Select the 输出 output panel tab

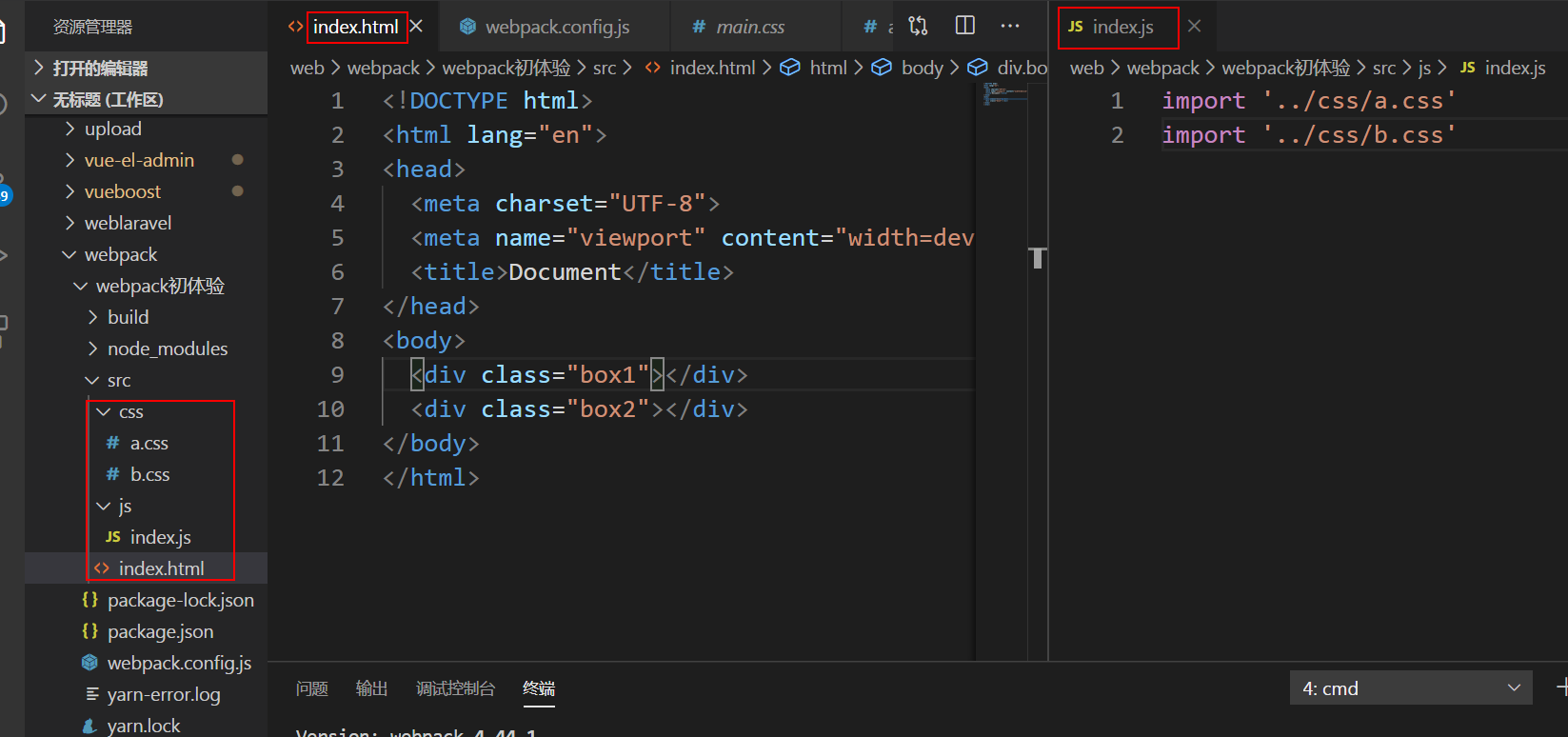pos(371,688)
